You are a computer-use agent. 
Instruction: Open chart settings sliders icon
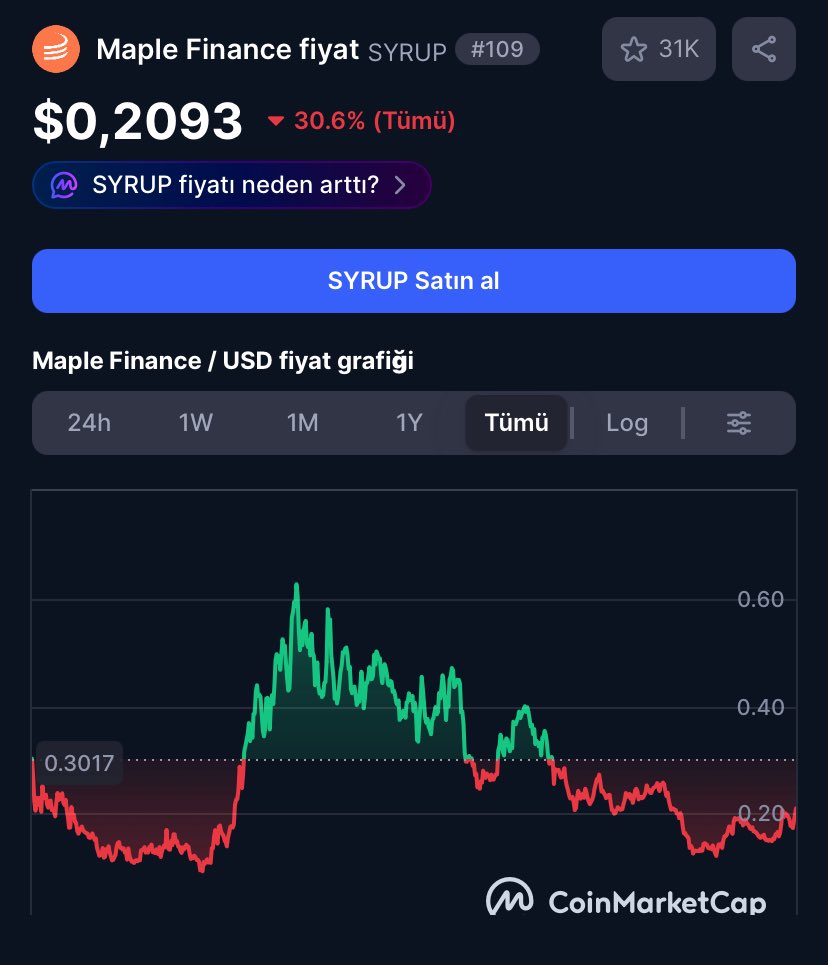[739, 423]
